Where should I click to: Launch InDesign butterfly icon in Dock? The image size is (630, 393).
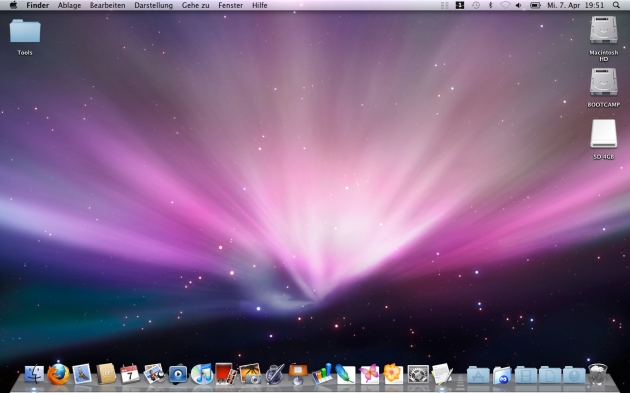click(369, 374)
